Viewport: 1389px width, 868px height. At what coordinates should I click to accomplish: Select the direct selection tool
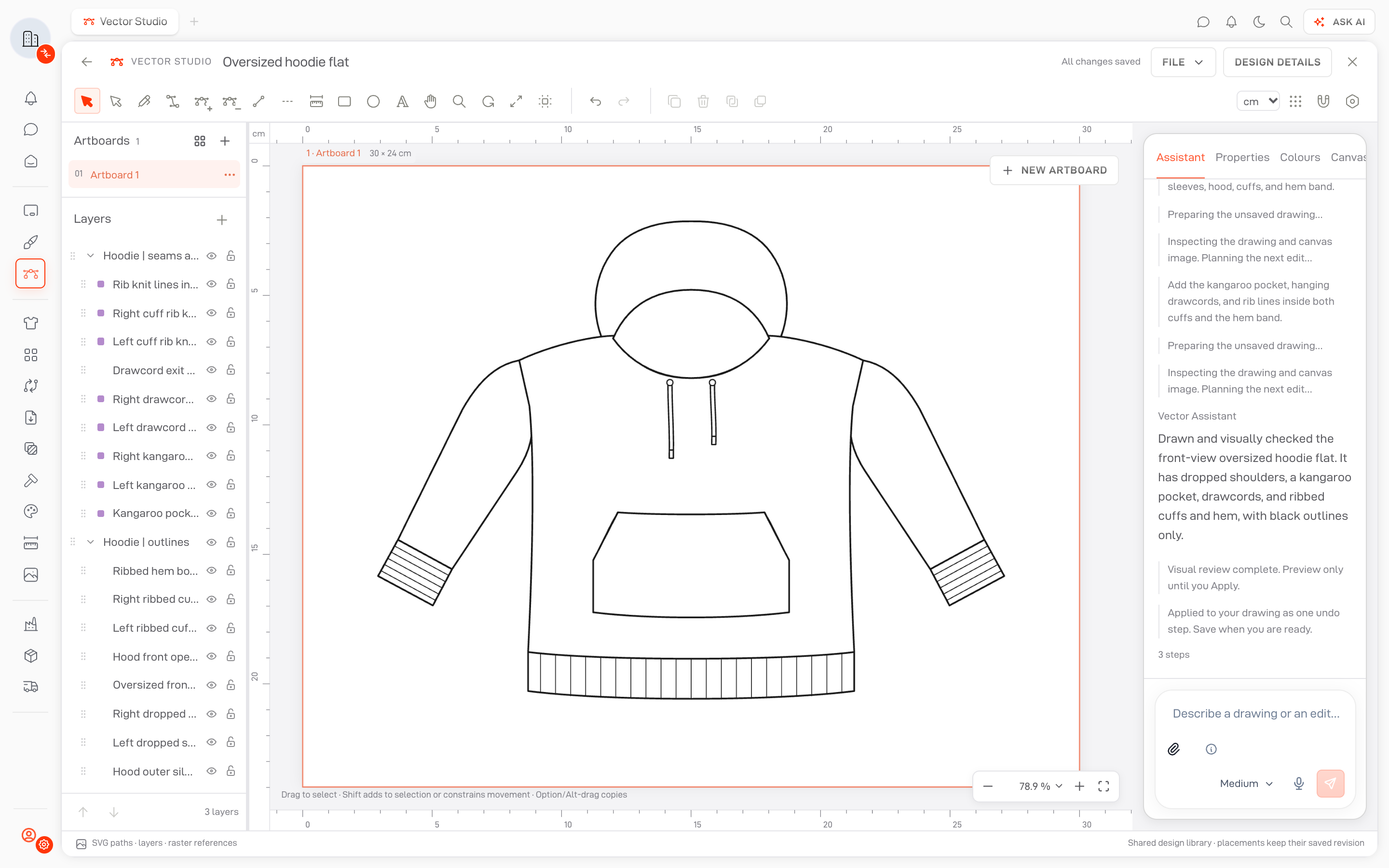116,102
